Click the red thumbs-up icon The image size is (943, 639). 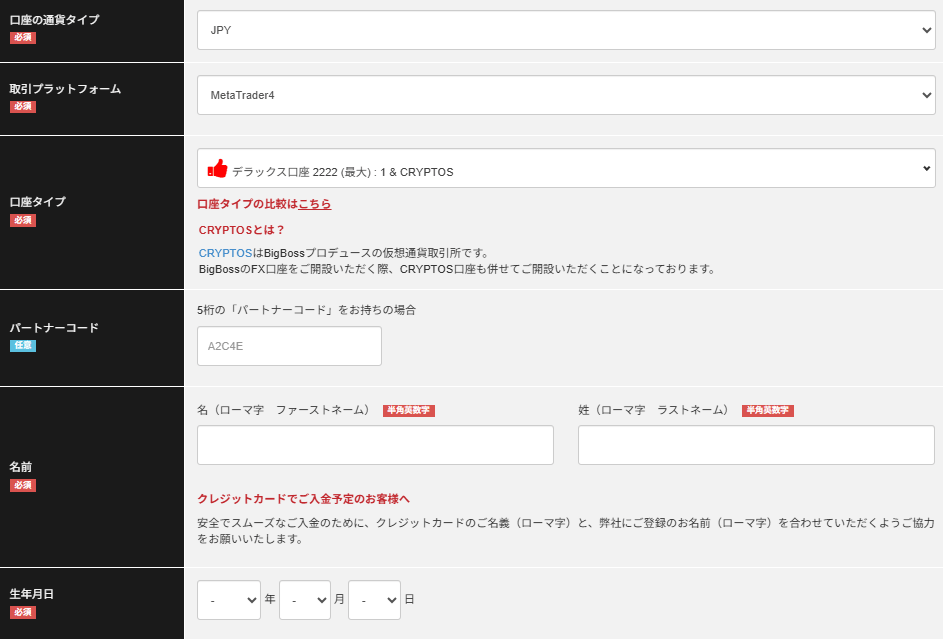[217, 169]
